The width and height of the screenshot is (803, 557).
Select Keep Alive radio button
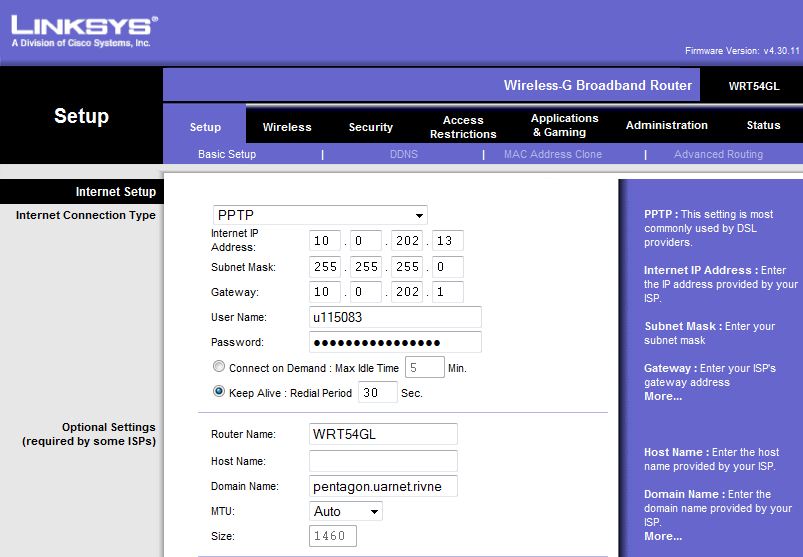pos(219,391)
